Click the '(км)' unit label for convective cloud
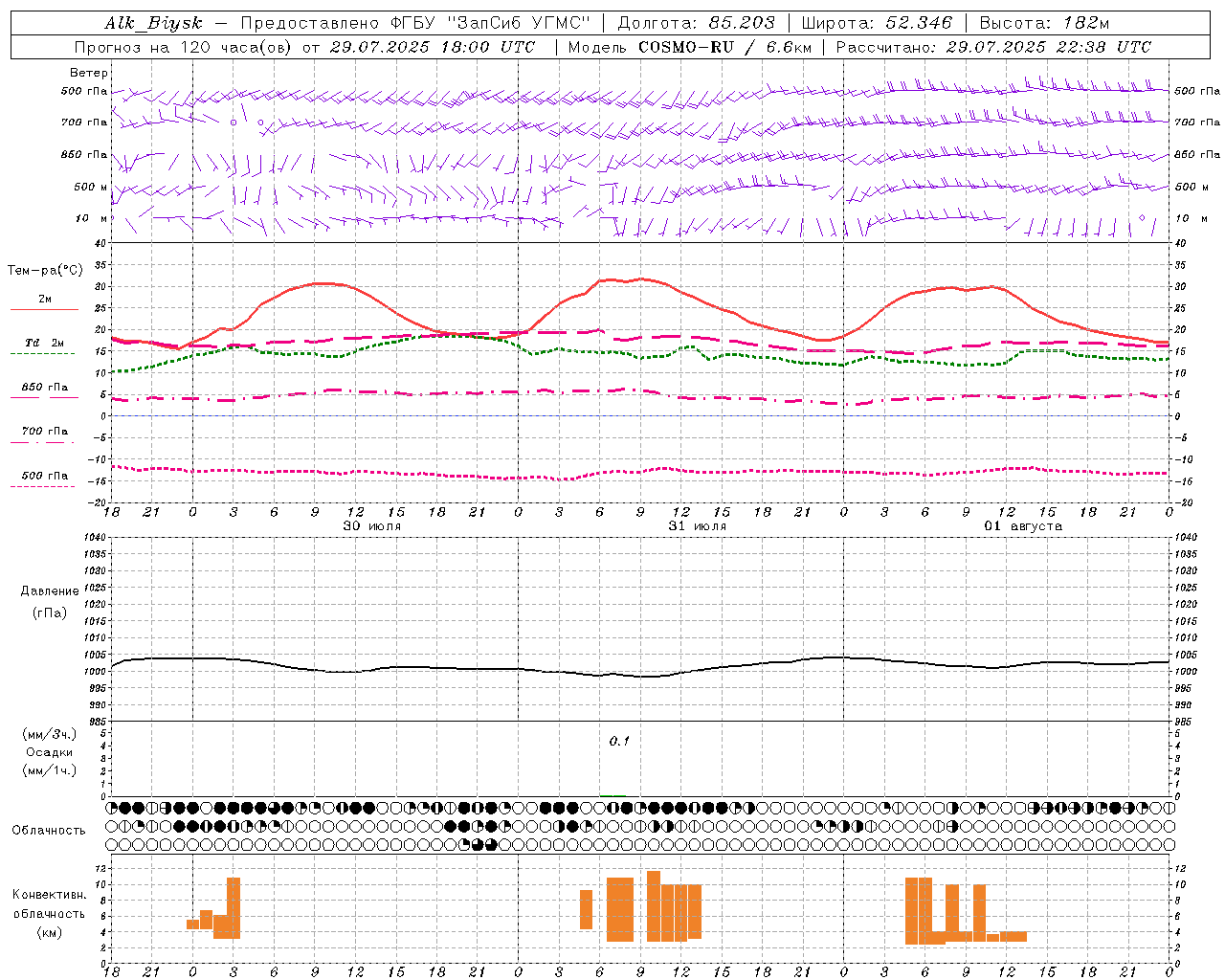The height and width of the screenshot is (980, 1225). 49,932
